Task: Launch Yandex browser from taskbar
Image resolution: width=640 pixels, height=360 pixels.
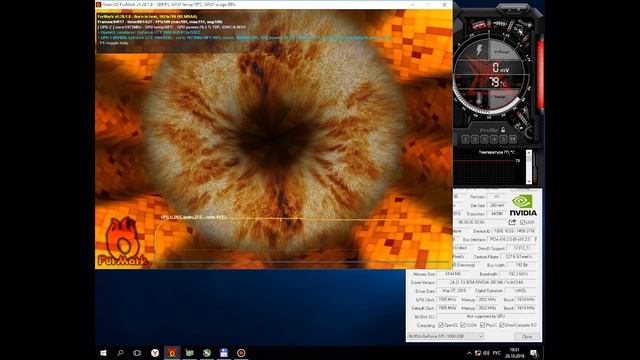Action: [155, 353]
